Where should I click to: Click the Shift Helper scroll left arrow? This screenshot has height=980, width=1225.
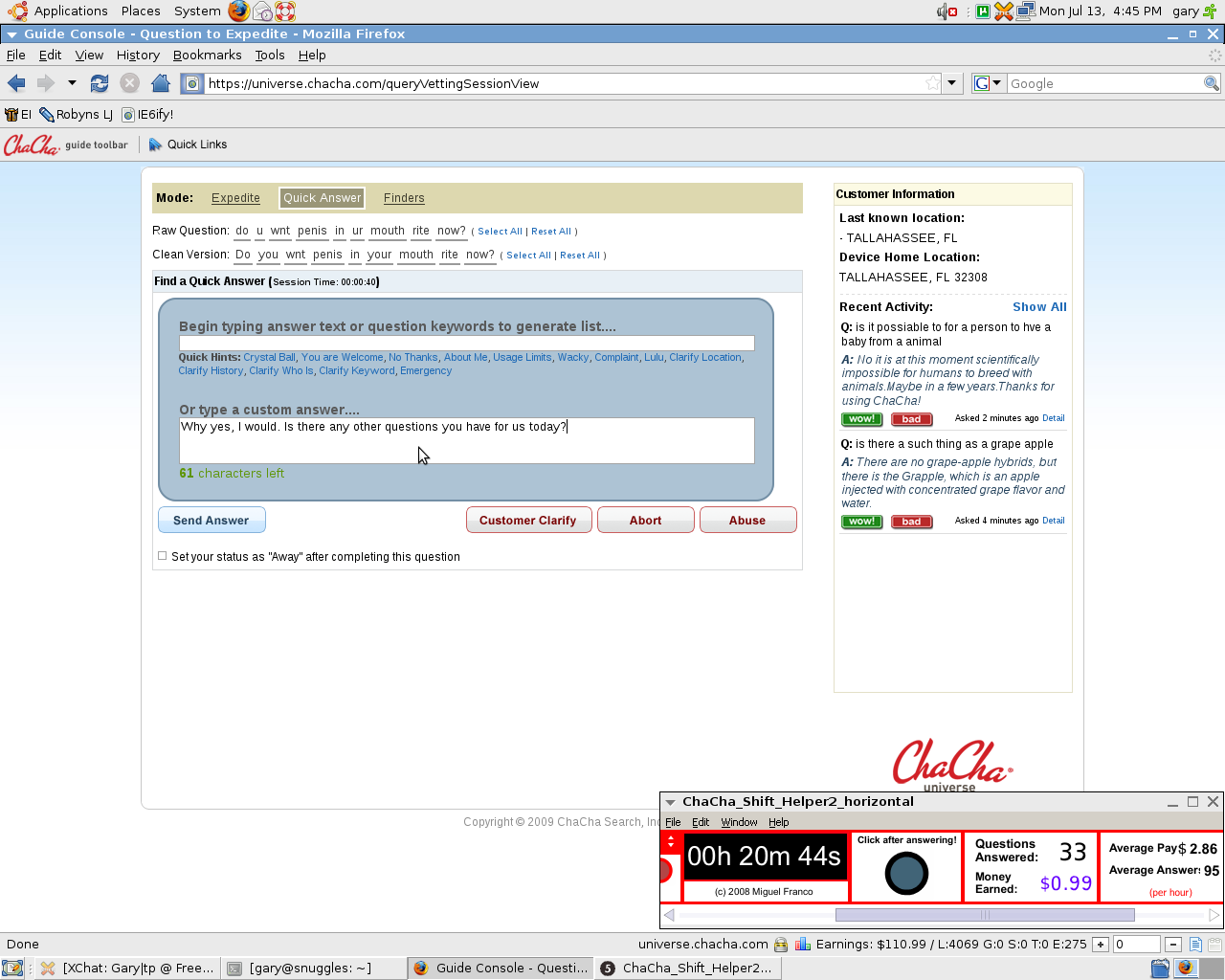click(x=669, y=915)
